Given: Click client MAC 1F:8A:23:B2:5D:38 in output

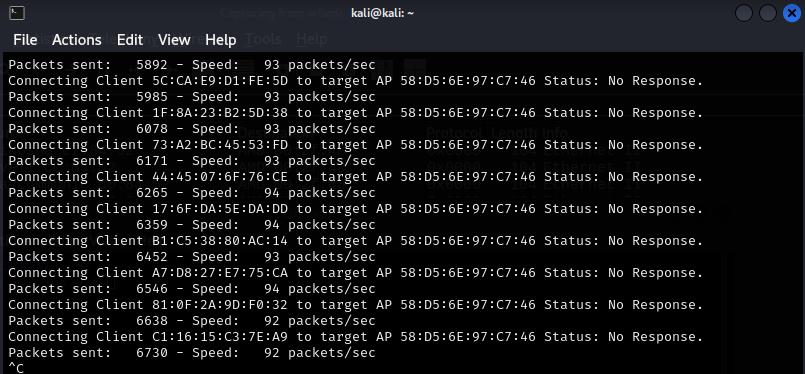Looking at the screenshot, I should 220,113.
